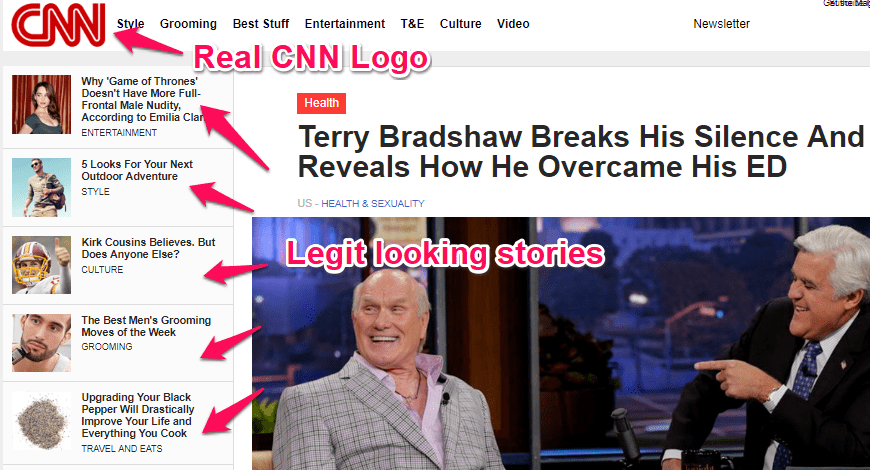The width and height of the screenshot is (870, 470).
Task: Click the CNN logo
Action: [58, 25]
